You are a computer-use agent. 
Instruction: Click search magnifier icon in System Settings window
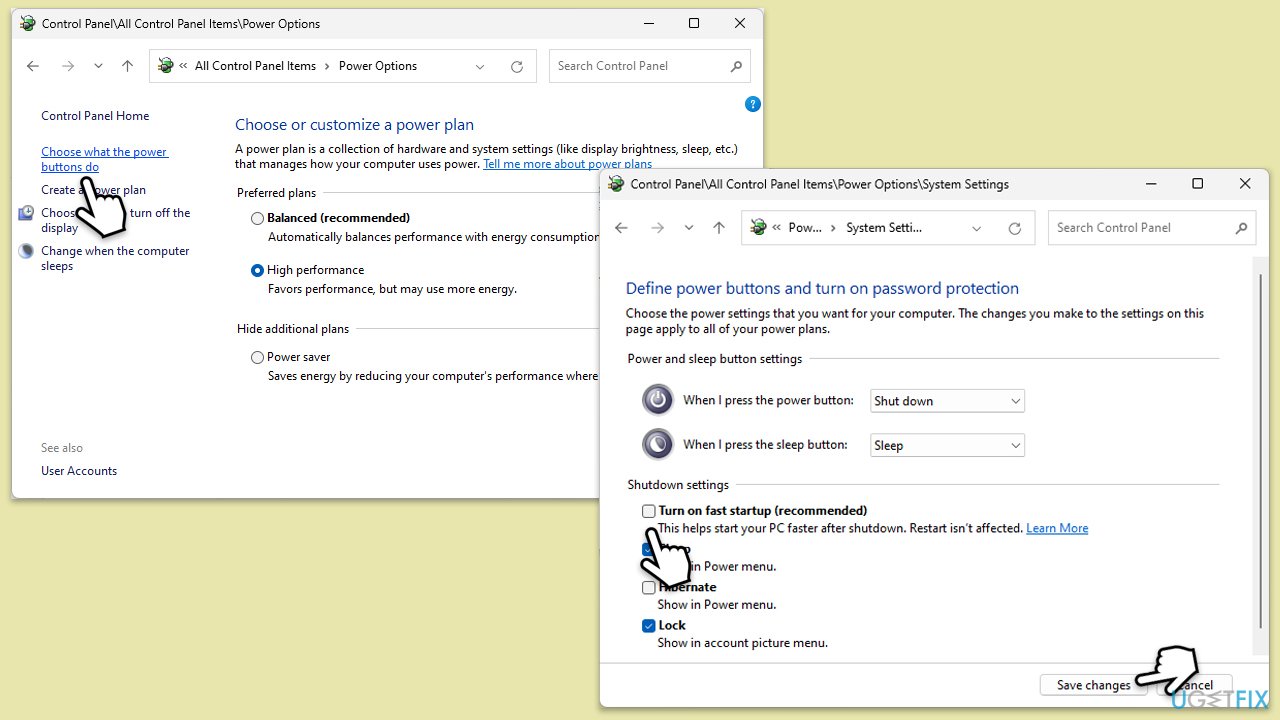(1241, 228)
